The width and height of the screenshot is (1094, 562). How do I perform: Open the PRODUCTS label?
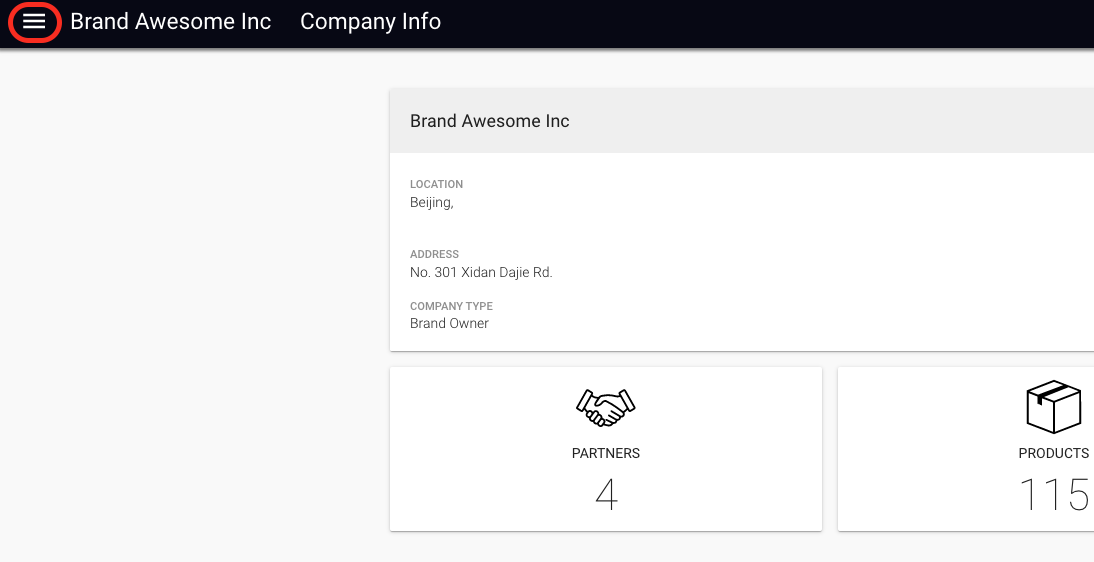pyautogui.click(x=1054, y=453)
